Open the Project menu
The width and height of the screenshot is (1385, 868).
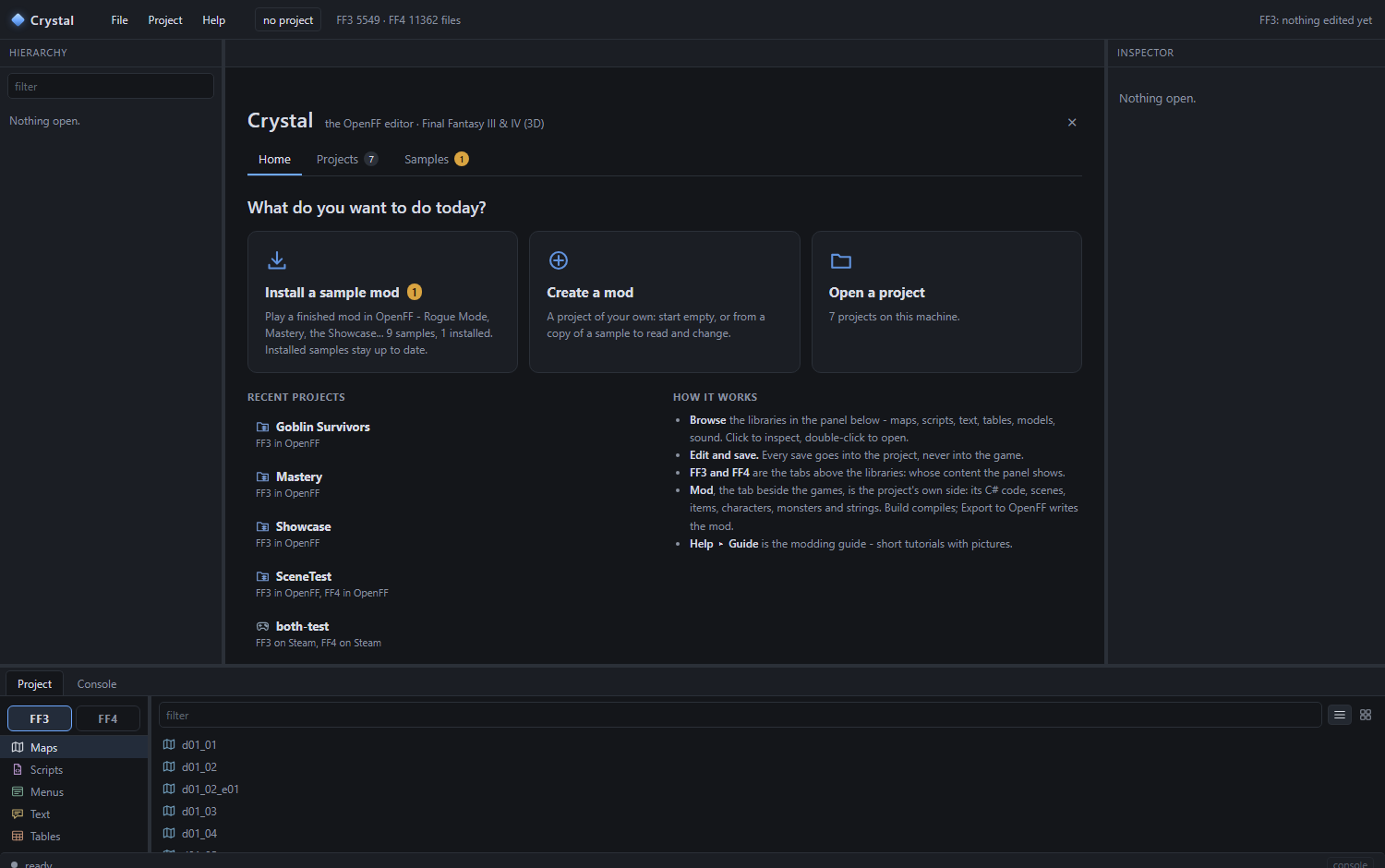pos(165,20)
